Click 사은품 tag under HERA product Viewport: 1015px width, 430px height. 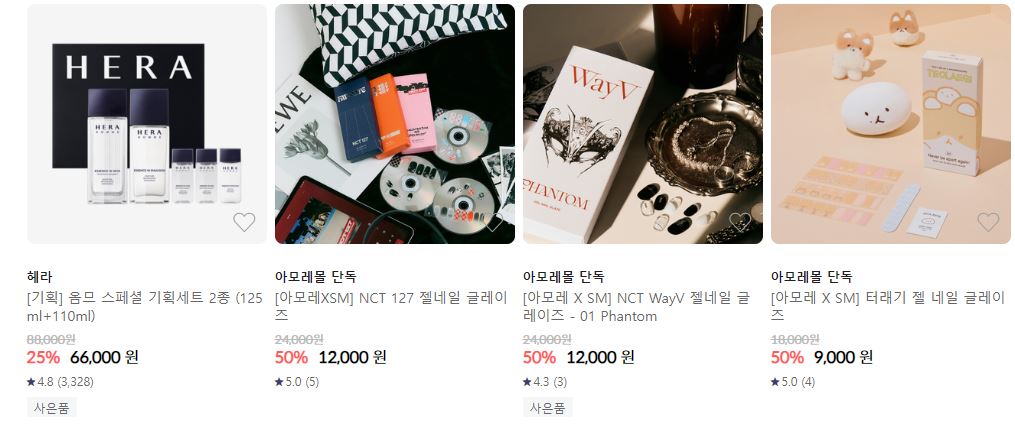pos(52,408)
